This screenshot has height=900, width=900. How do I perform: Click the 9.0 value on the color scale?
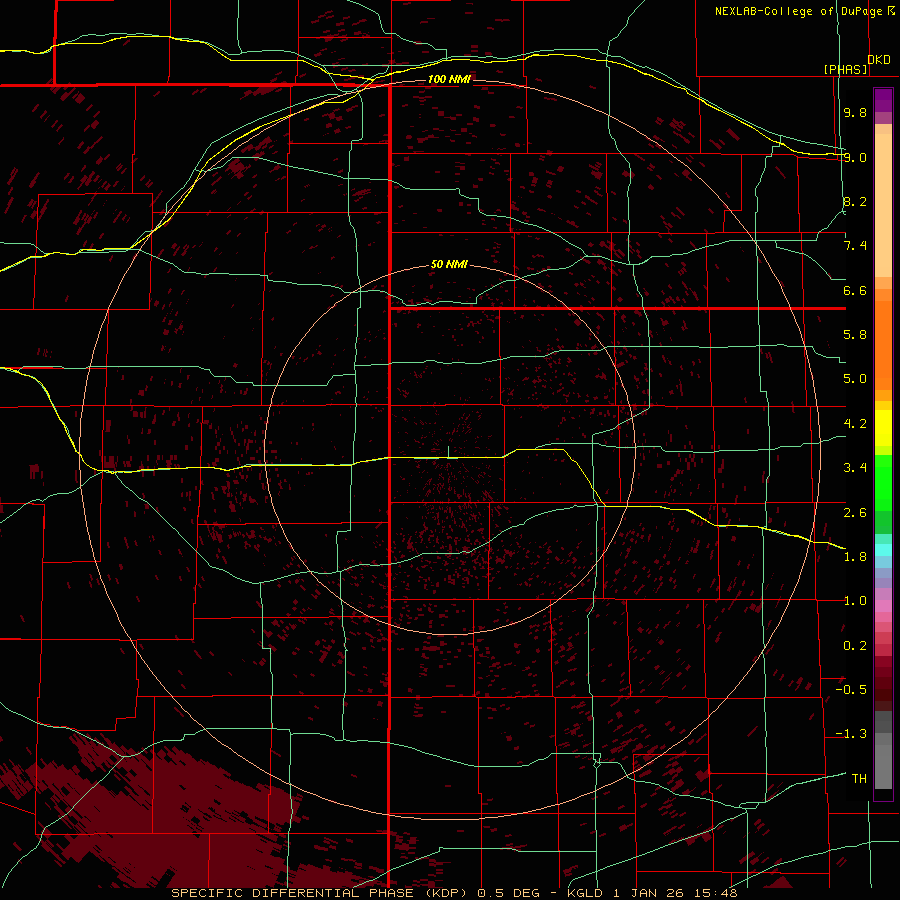855,157
